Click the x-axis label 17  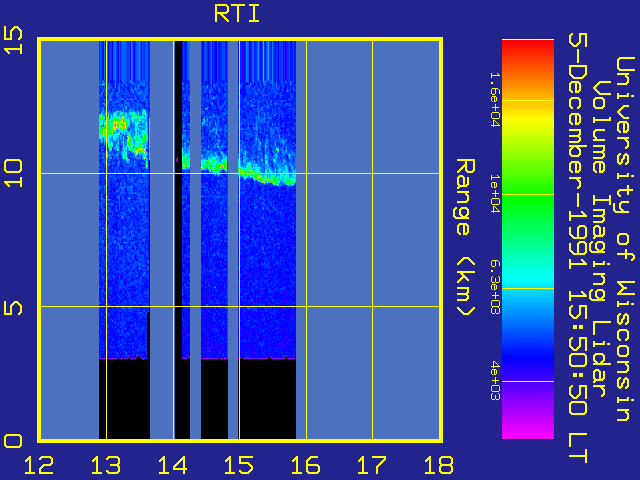coord(372,465)
